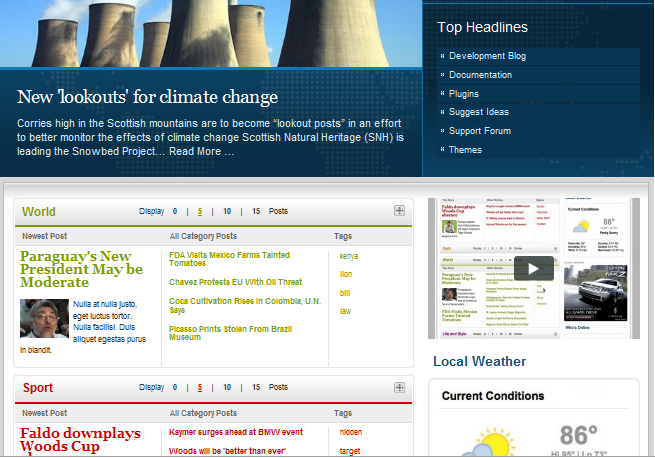
Task: Click the Top Headlines heading
Action: 482,27
